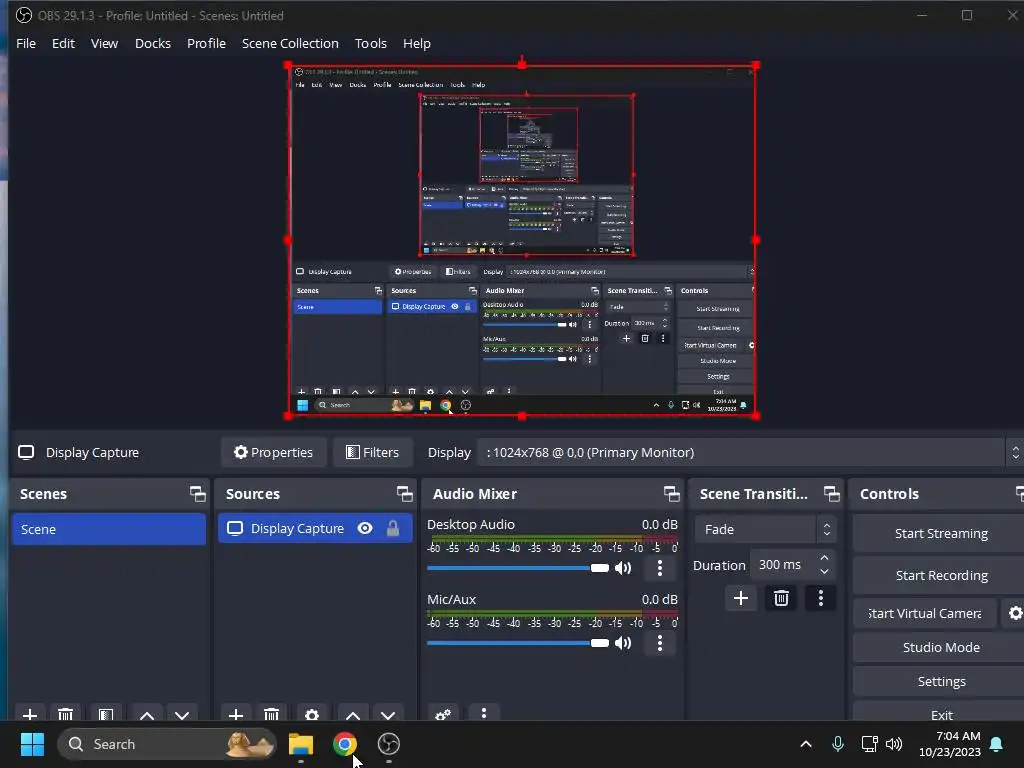Open the Profile menu
This screenshot has width=1024, height=768.
click(206, 43)
